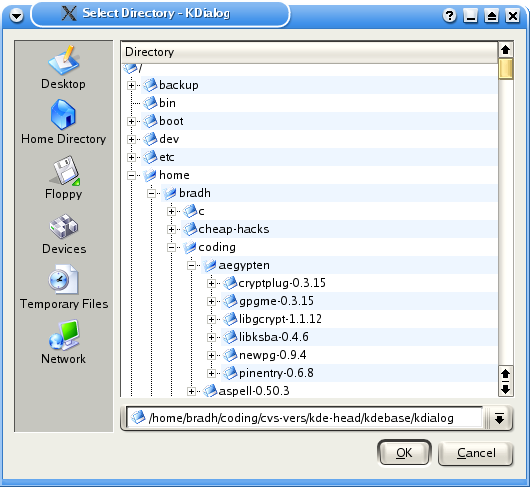Click the help question mark icon
Image resolution: width=530 pixels, height=487 pixels.
[x=450, y=16]
